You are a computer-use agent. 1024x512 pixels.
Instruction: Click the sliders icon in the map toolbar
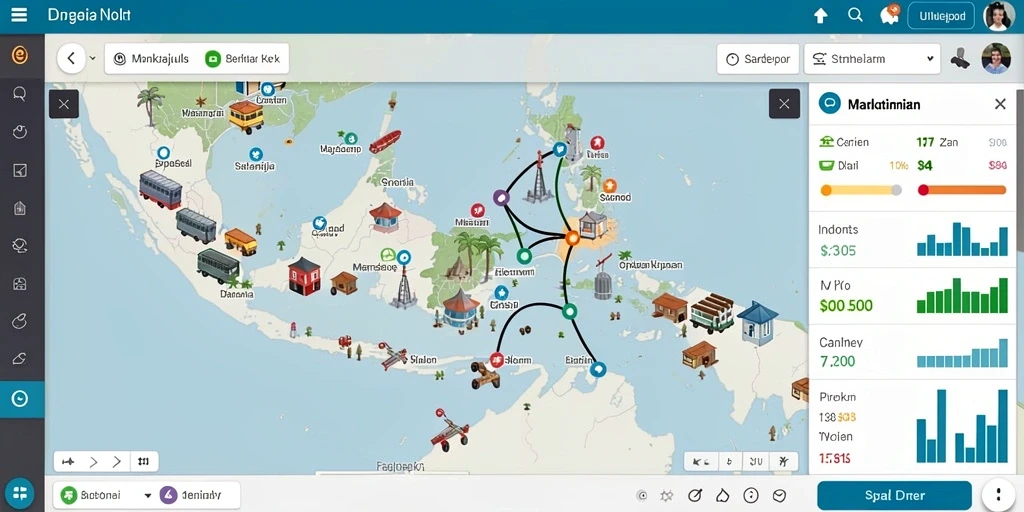click(144, 462)
